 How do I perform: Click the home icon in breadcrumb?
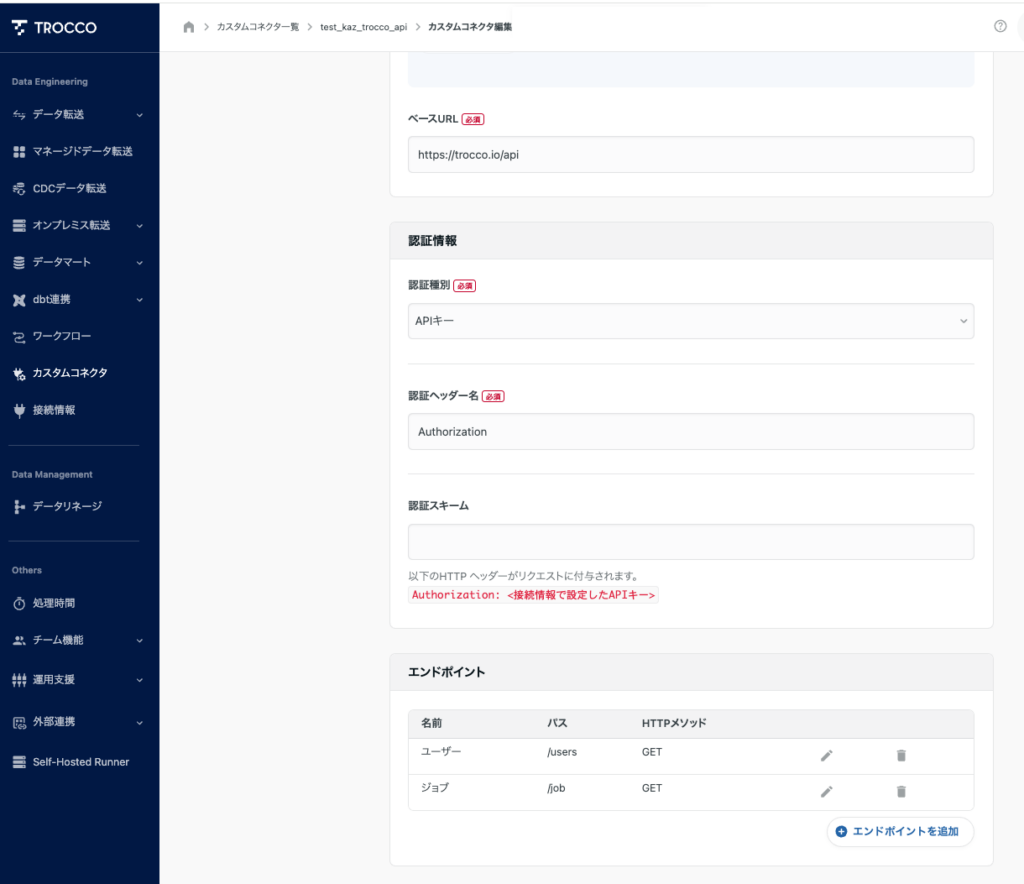point(189,27)
